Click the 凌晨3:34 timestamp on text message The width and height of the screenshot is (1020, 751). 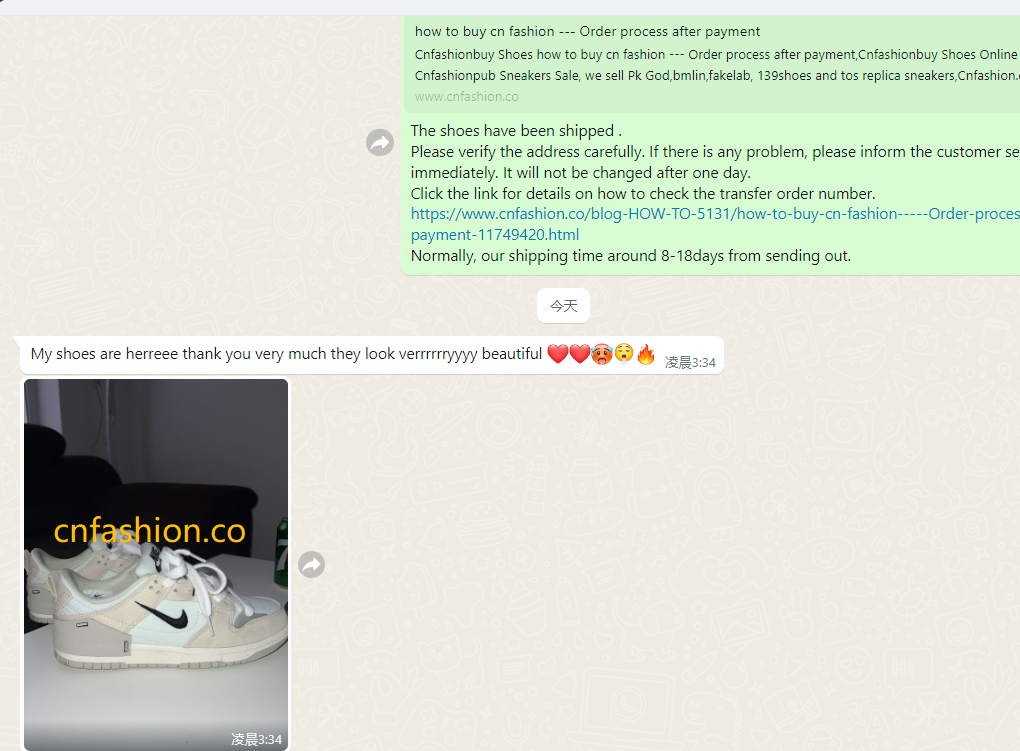[690, 362]
